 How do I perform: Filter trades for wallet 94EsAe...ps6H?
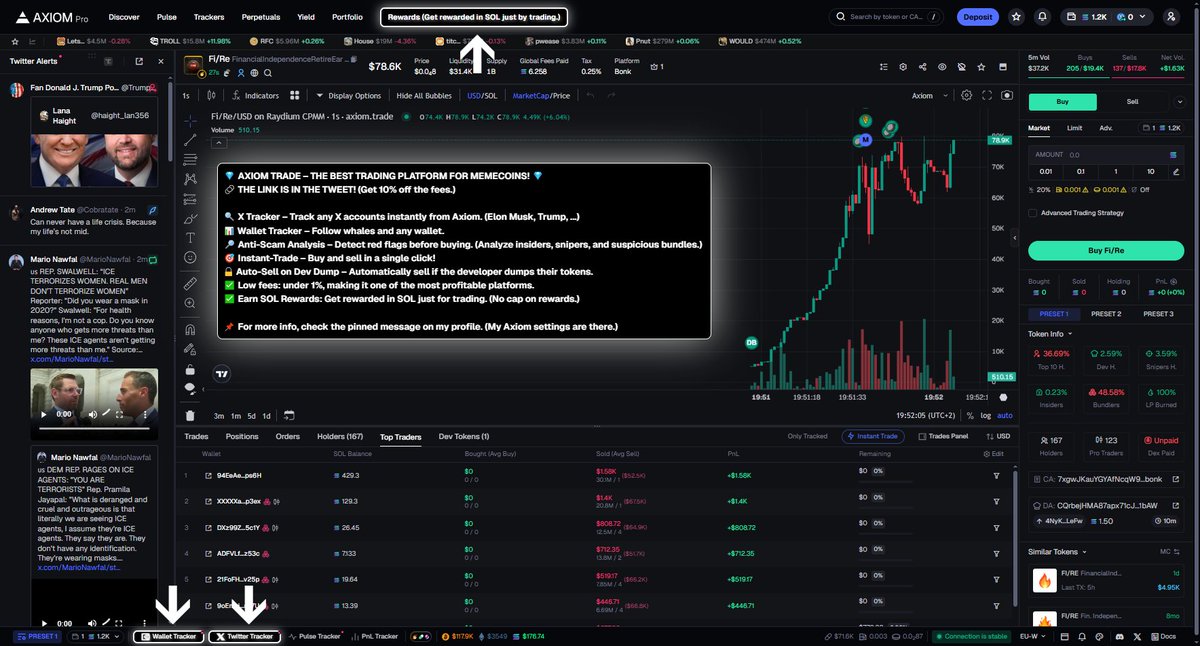pyautogui.click(x=996, y=475)
